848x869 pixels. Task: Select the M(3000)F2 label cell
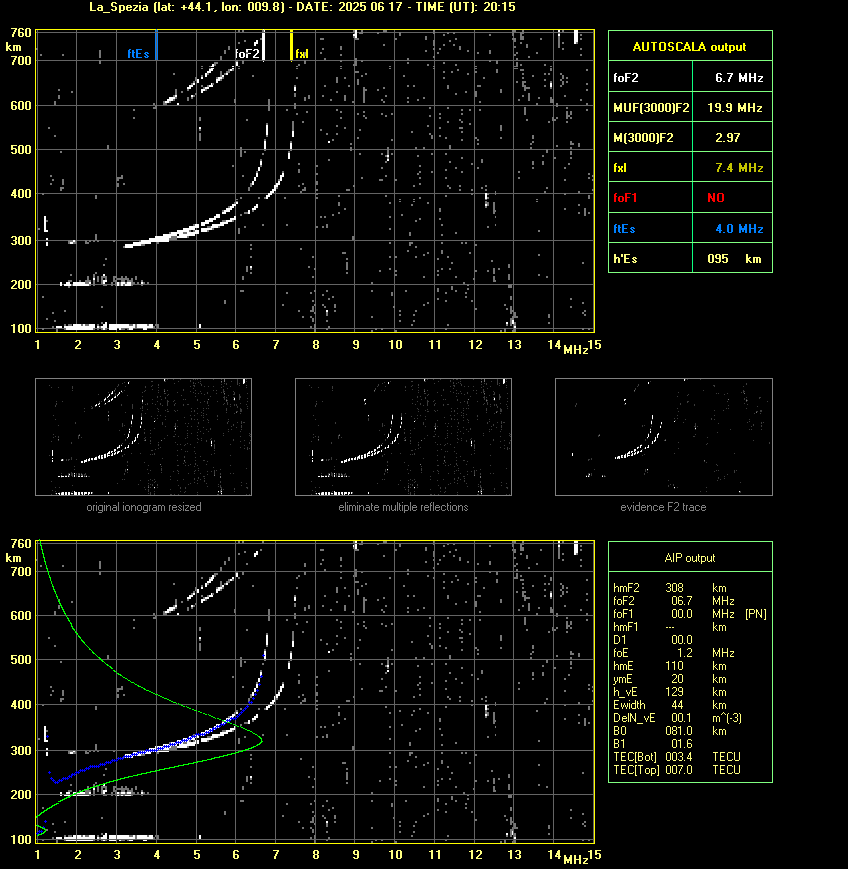click(651, 137)
